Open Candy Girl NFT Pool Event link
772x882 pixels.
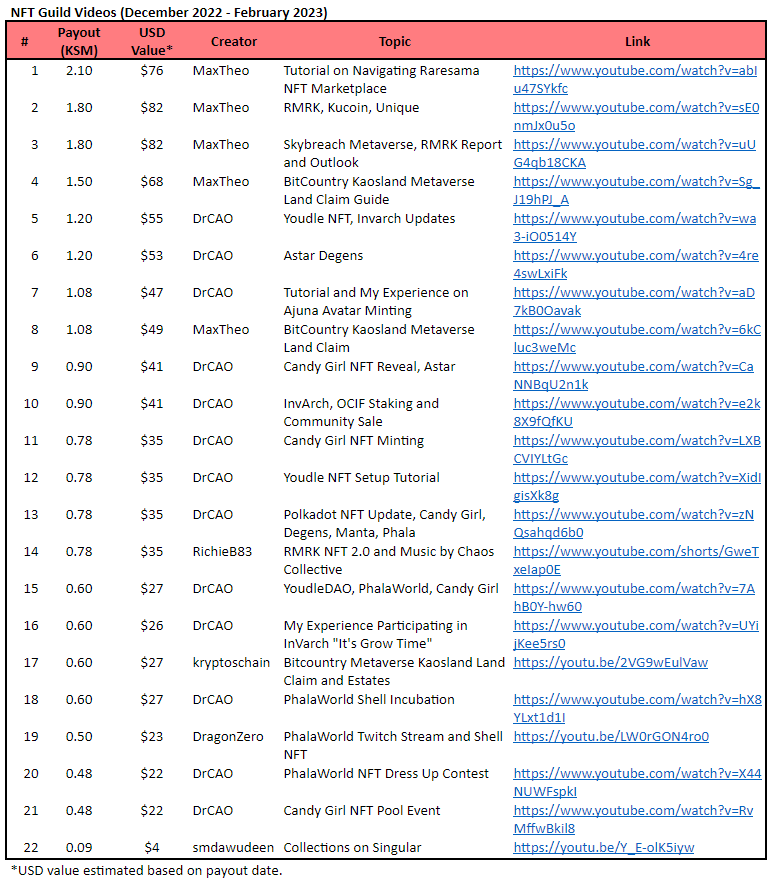click(633, 820)
